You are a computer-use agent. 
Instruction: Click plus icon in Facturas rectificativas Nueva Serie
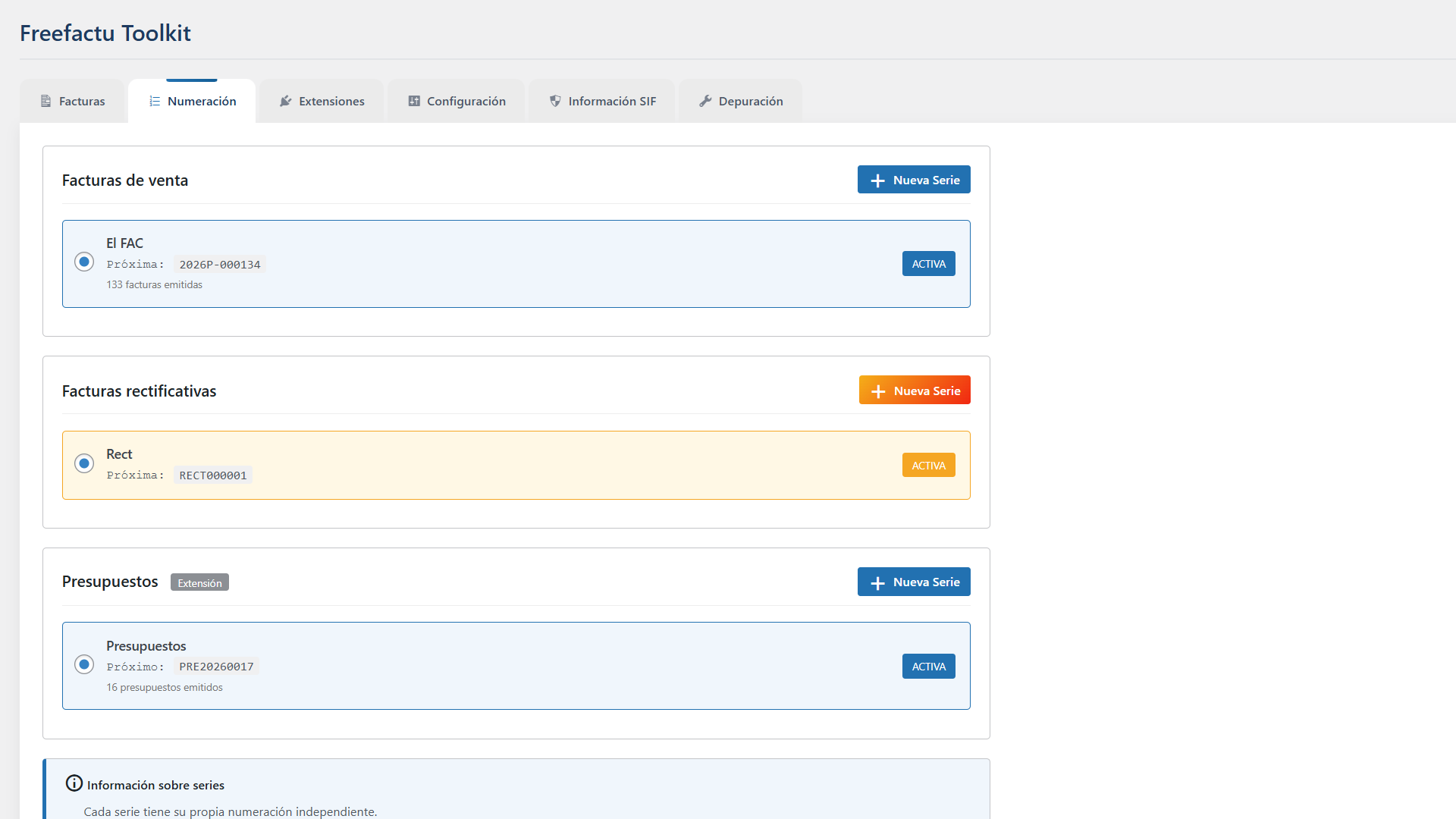[878, 391]
